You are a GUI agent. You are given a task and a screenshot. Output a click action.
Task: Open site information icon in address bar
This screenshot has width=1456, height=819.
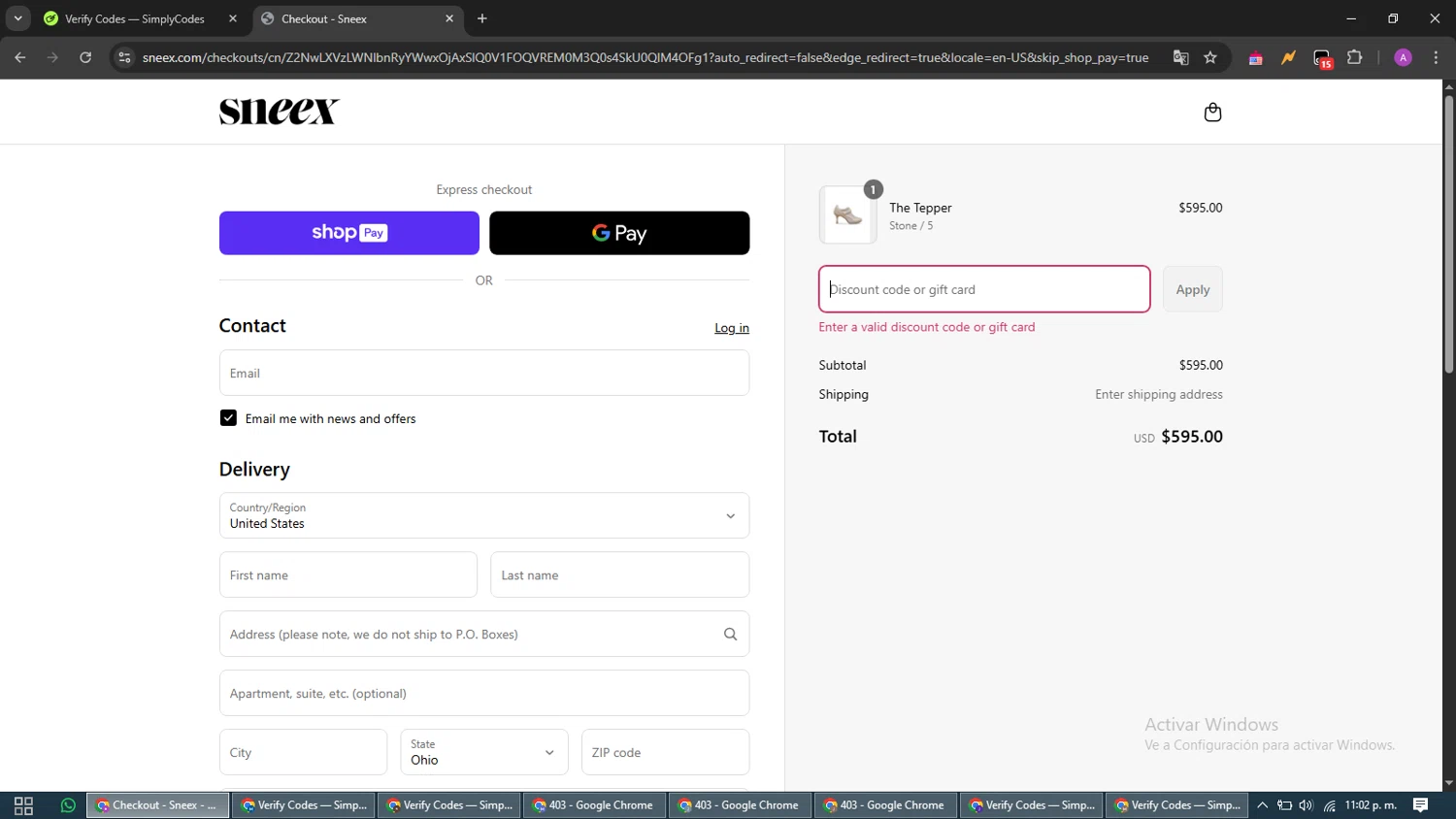point(124,57)
